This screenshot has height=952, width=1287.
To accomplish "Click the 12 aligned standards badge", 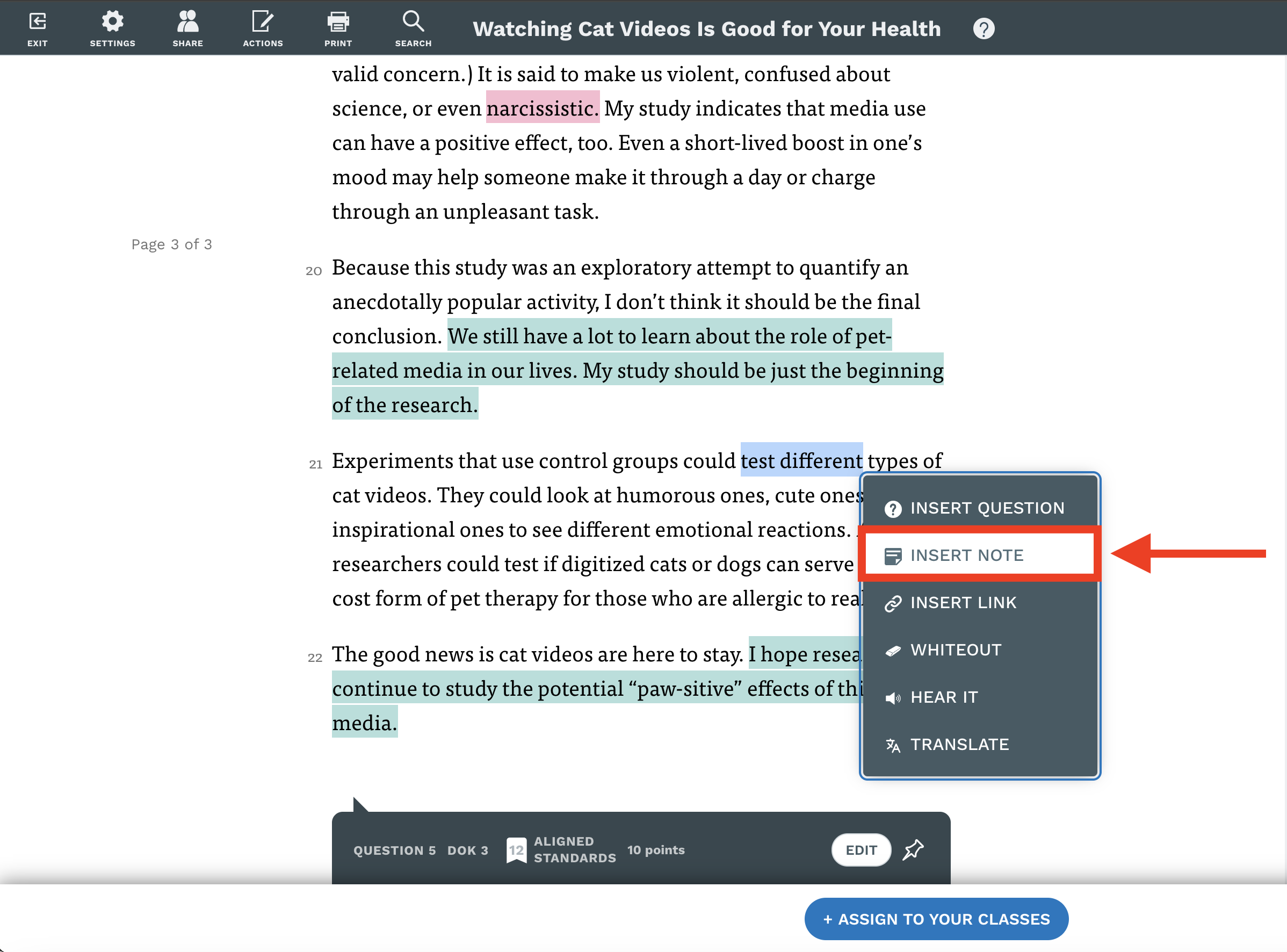I will coord(516,849).
